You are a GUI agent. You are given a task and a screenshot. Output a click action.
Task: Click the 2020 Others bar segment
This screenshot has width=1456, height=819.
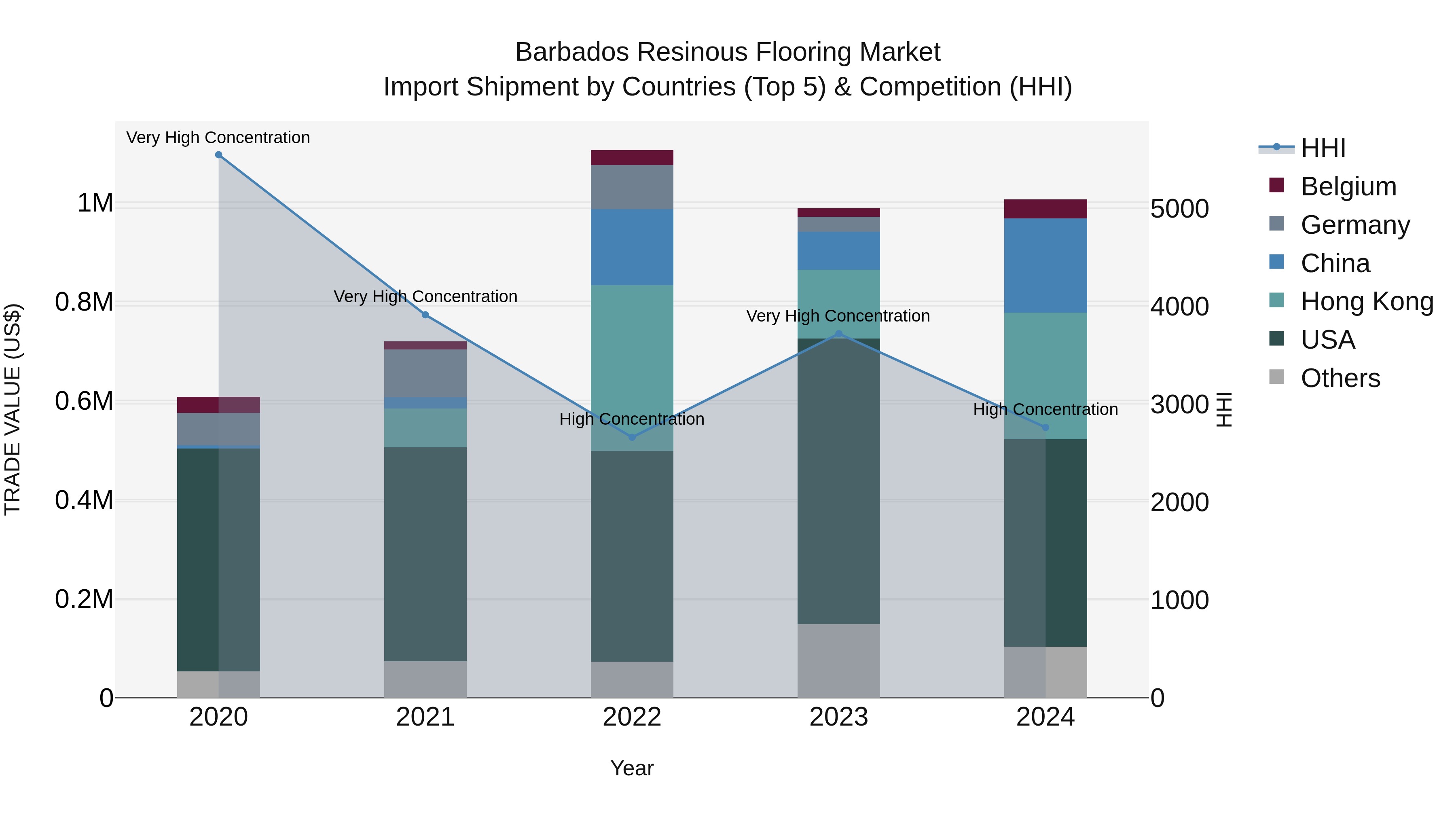(x=219, y=684)
